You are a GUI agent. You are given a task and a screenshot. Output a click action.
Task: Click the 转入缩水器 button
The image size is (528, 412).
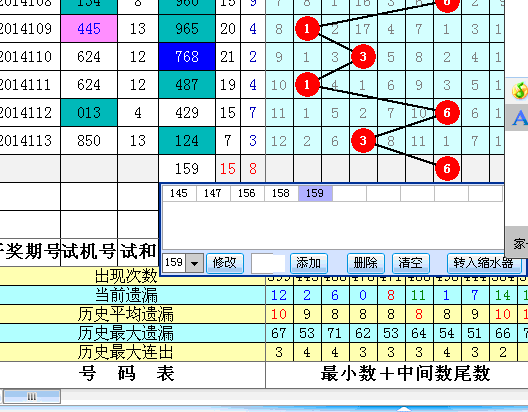point(483,263)
